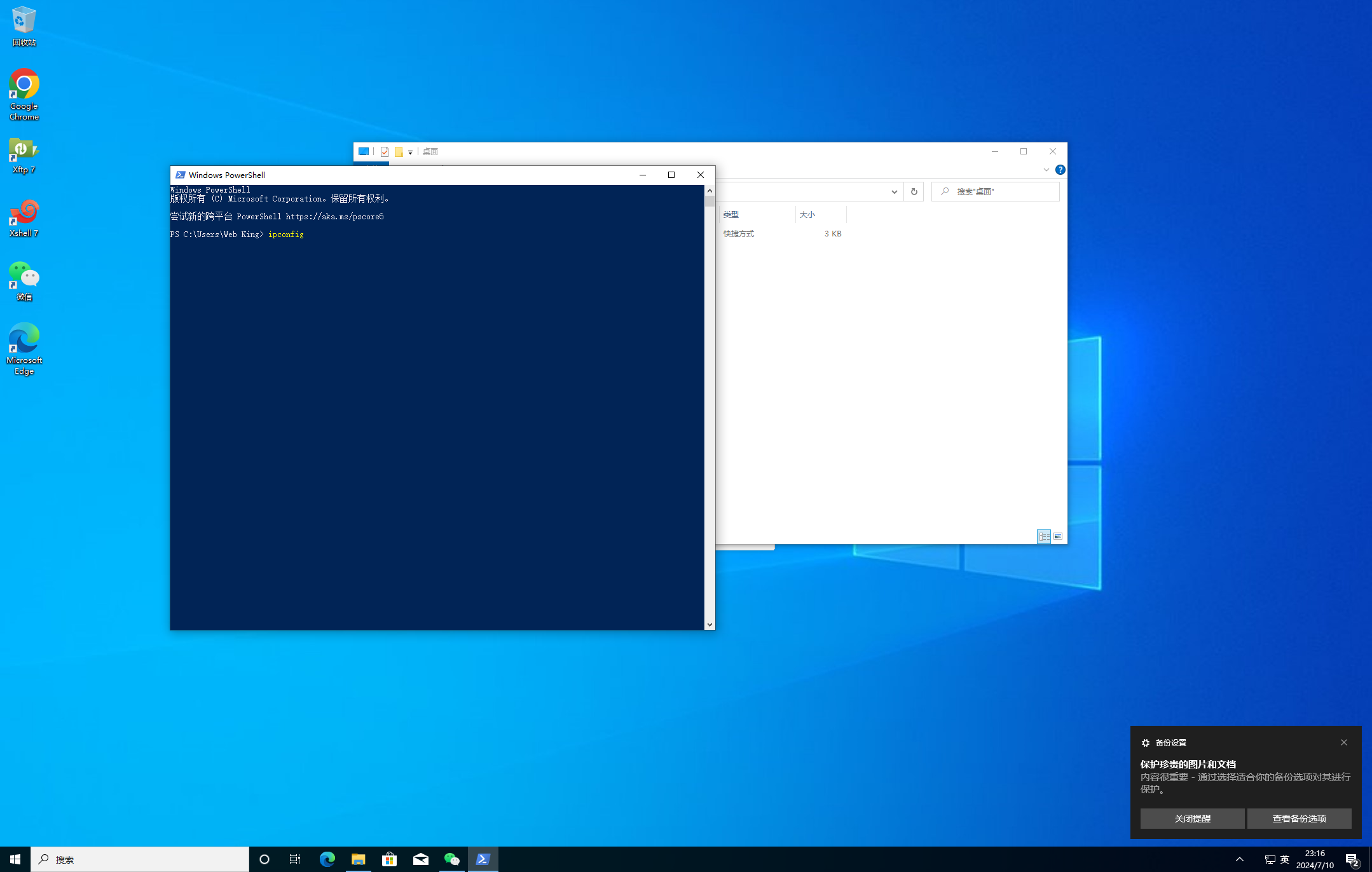1372x872 pixels.
Task: Open the clock and date flyout
Action: pyautogui.click(x=1314, y=859)
